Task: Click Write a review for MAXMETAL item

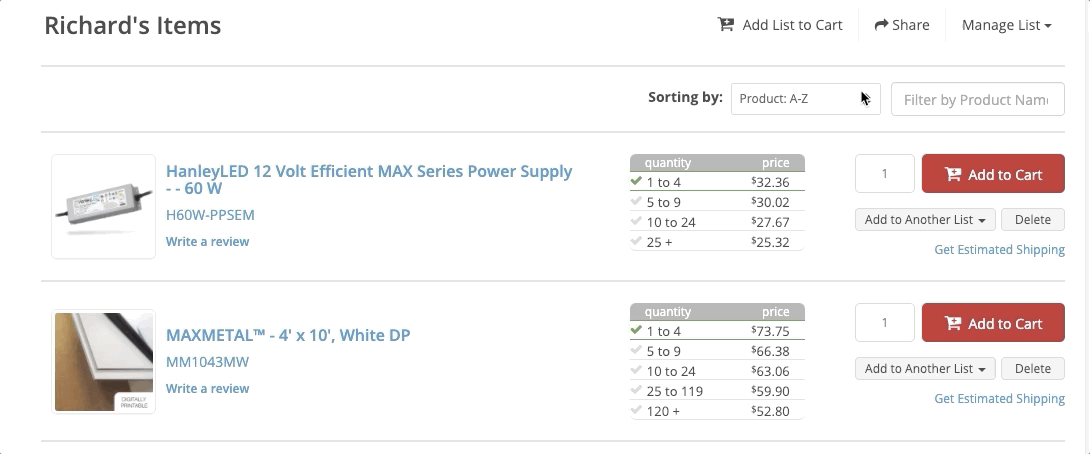Action: tap(207, 388)
